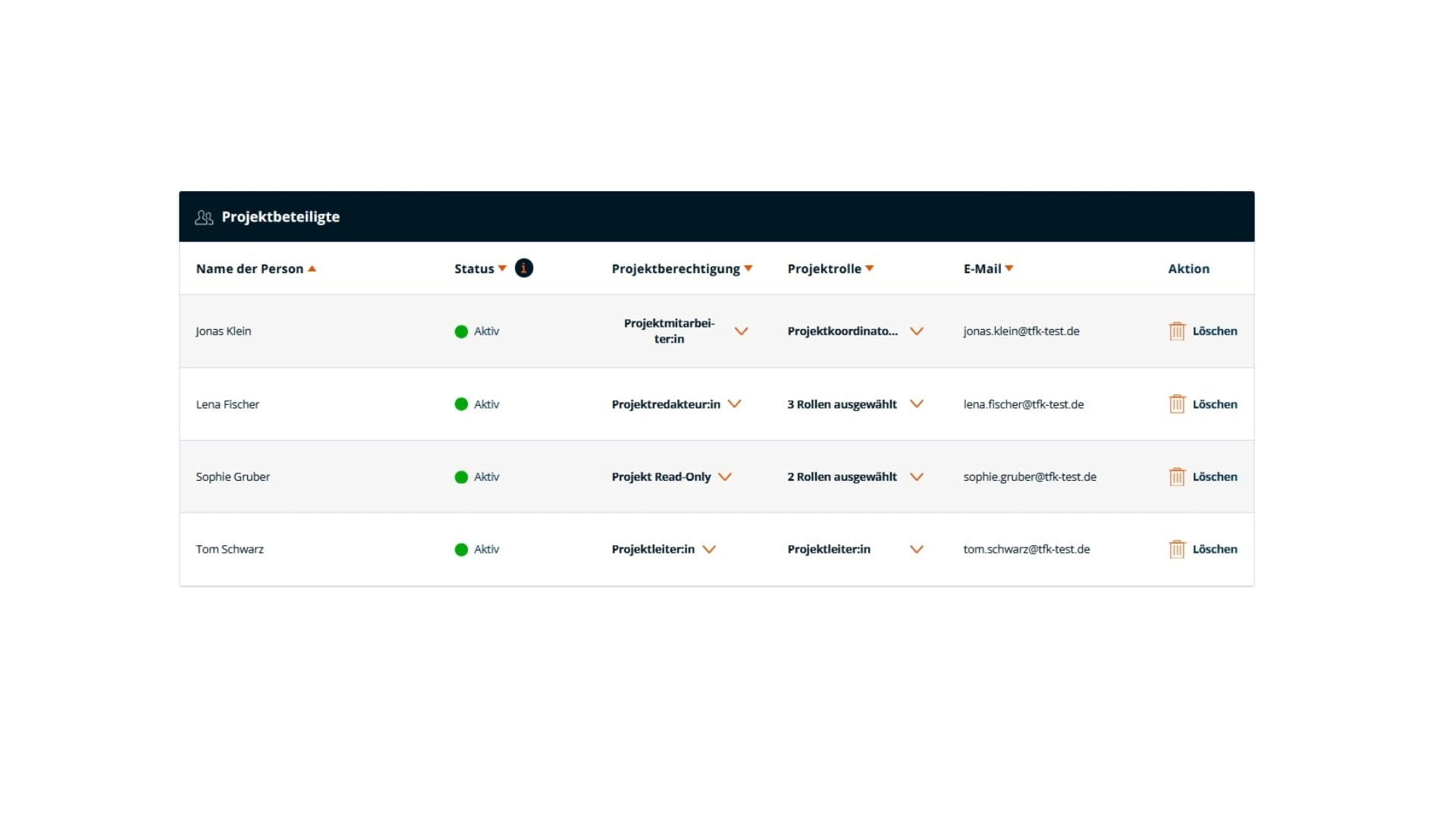Click trash icon in Lena Fischer row
The height and width of the screenshot is (819, 1456).
[x=1177, y=403]
